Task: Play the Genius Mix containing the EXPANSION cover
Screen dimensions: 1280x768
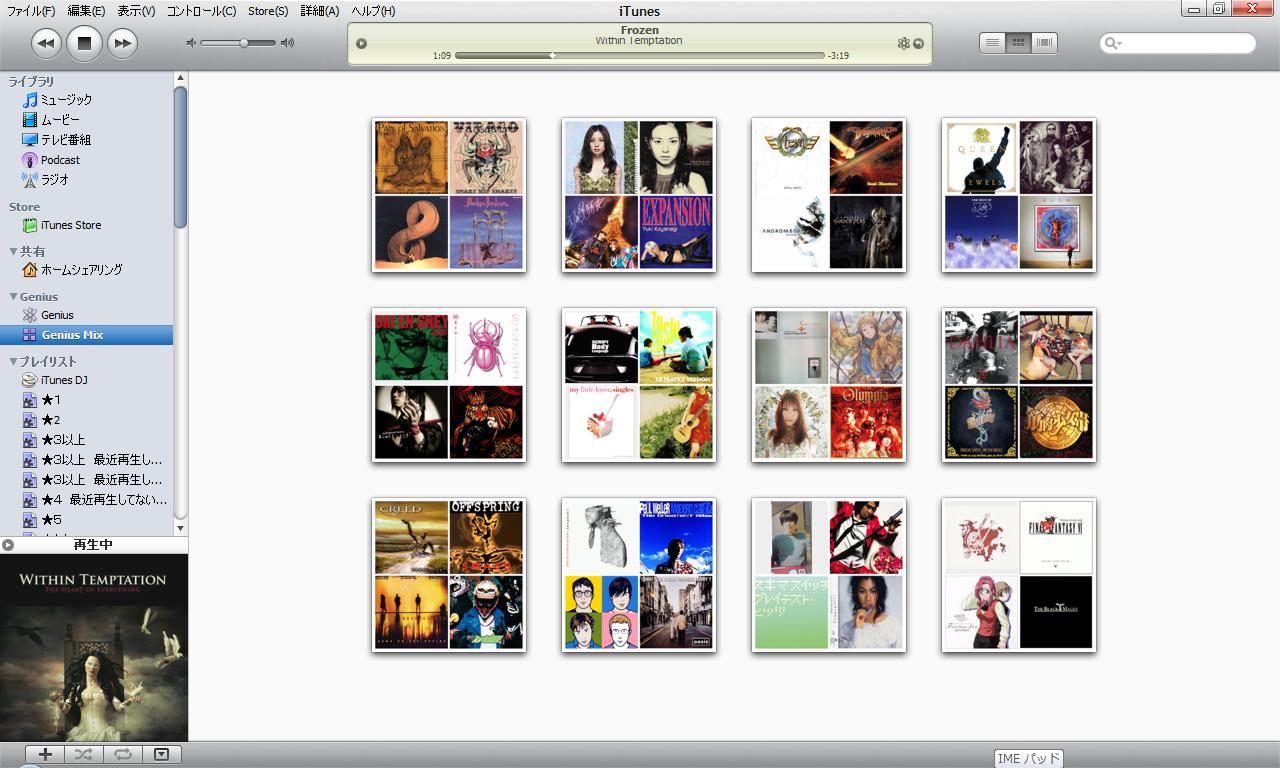Action: [639, 195]
